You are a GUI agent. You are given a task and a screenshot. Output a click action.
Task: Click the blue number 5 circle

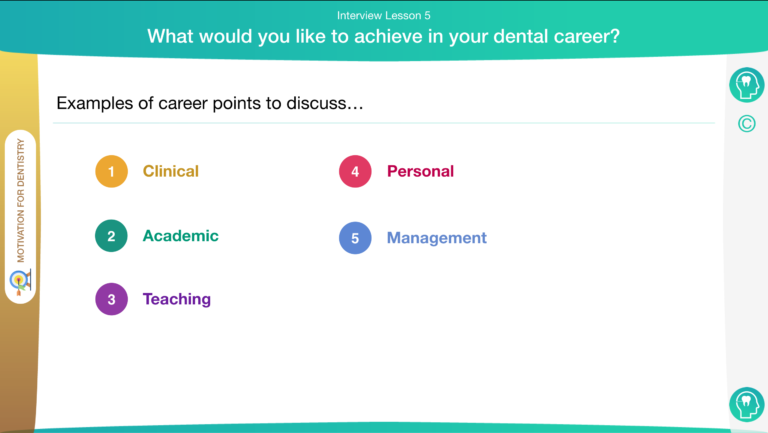click(x=355, y=238)
